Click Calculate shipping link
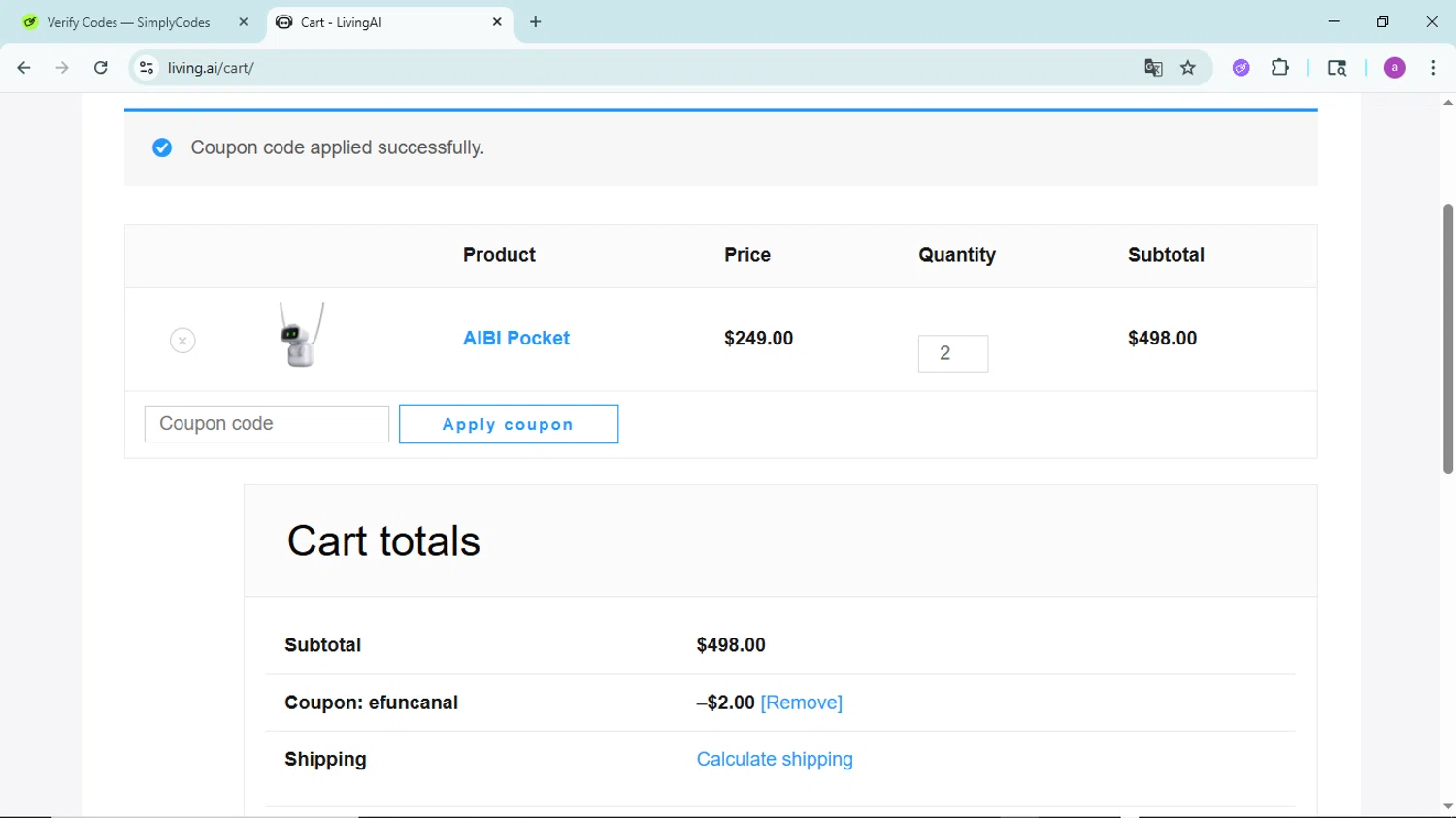 coord(775,759)
